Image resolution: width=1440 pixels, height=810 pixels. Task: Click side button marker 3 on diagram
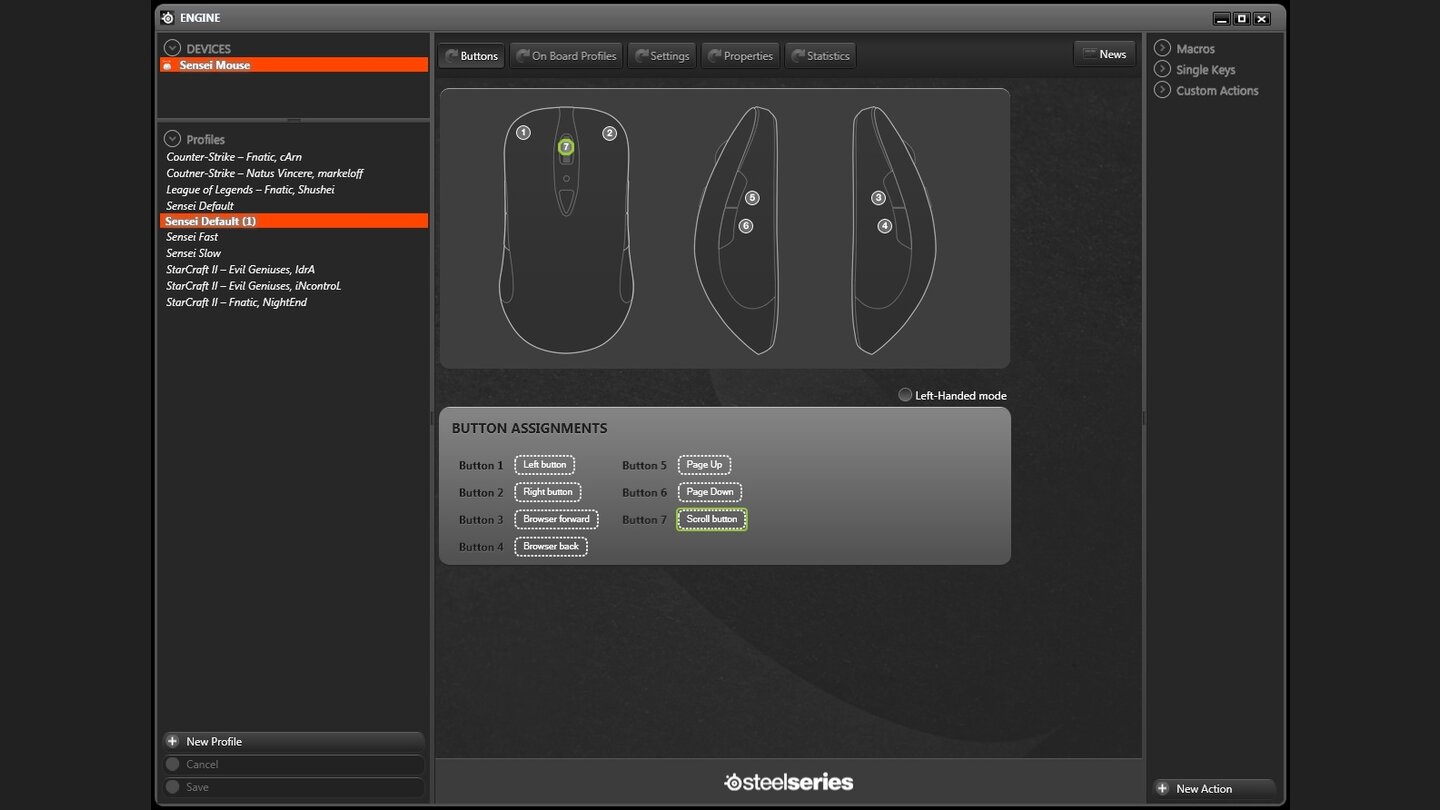[878, 198]
